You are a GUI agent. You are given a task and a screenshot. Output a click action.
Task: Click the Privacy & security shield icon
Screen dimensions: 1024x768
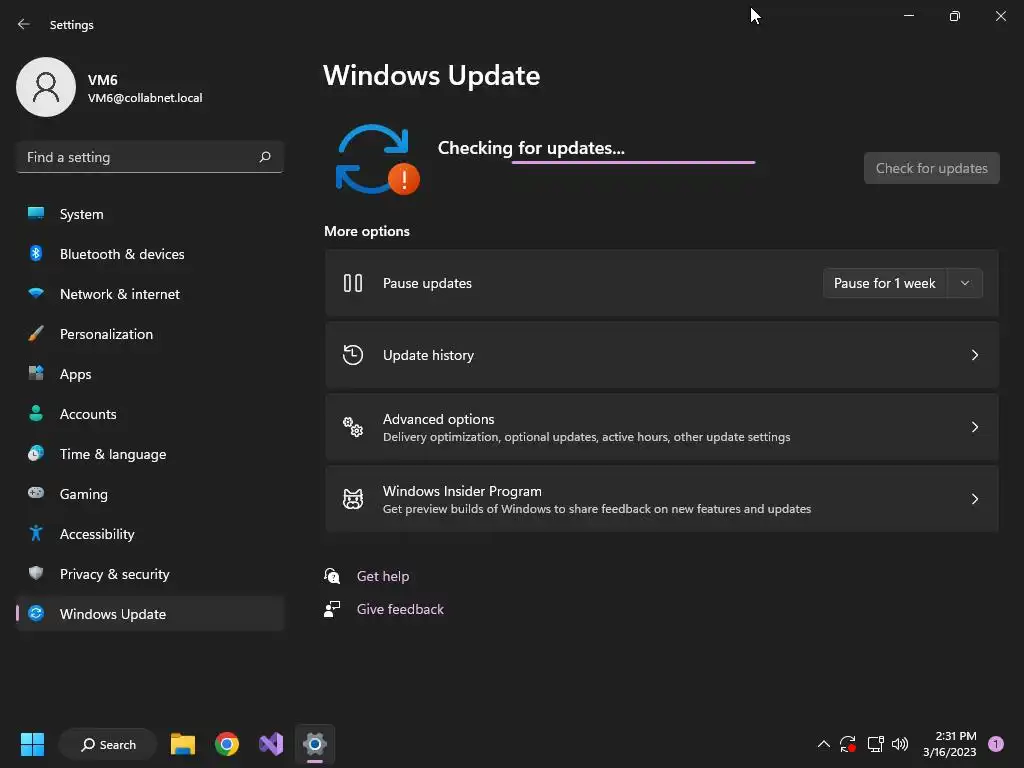coord(36,573)
